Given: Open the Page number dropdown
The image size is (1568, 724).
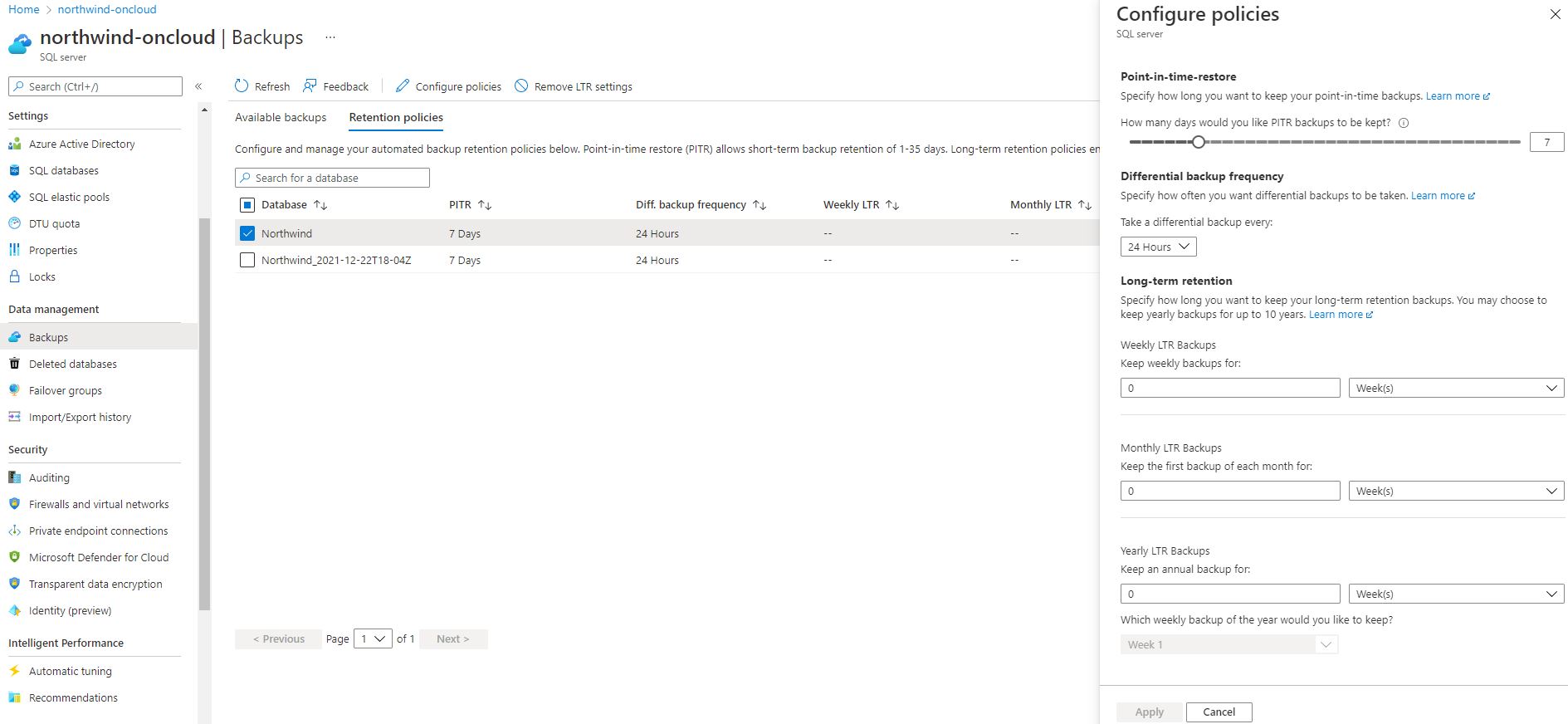Looking at the screenshot, I should click(373, 638).
